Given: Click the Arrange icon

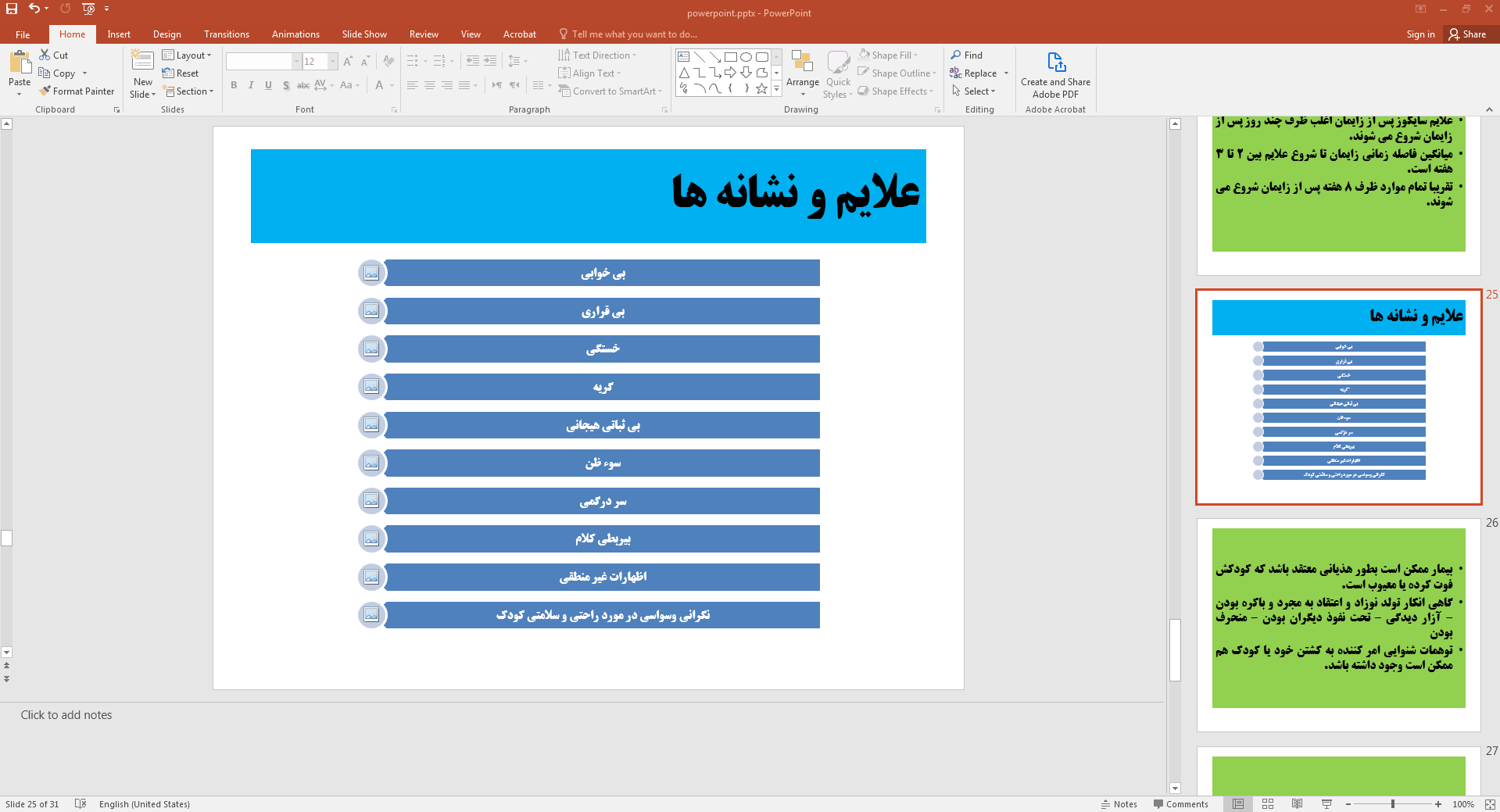Looking at the screenshot, I should point(803,62).
